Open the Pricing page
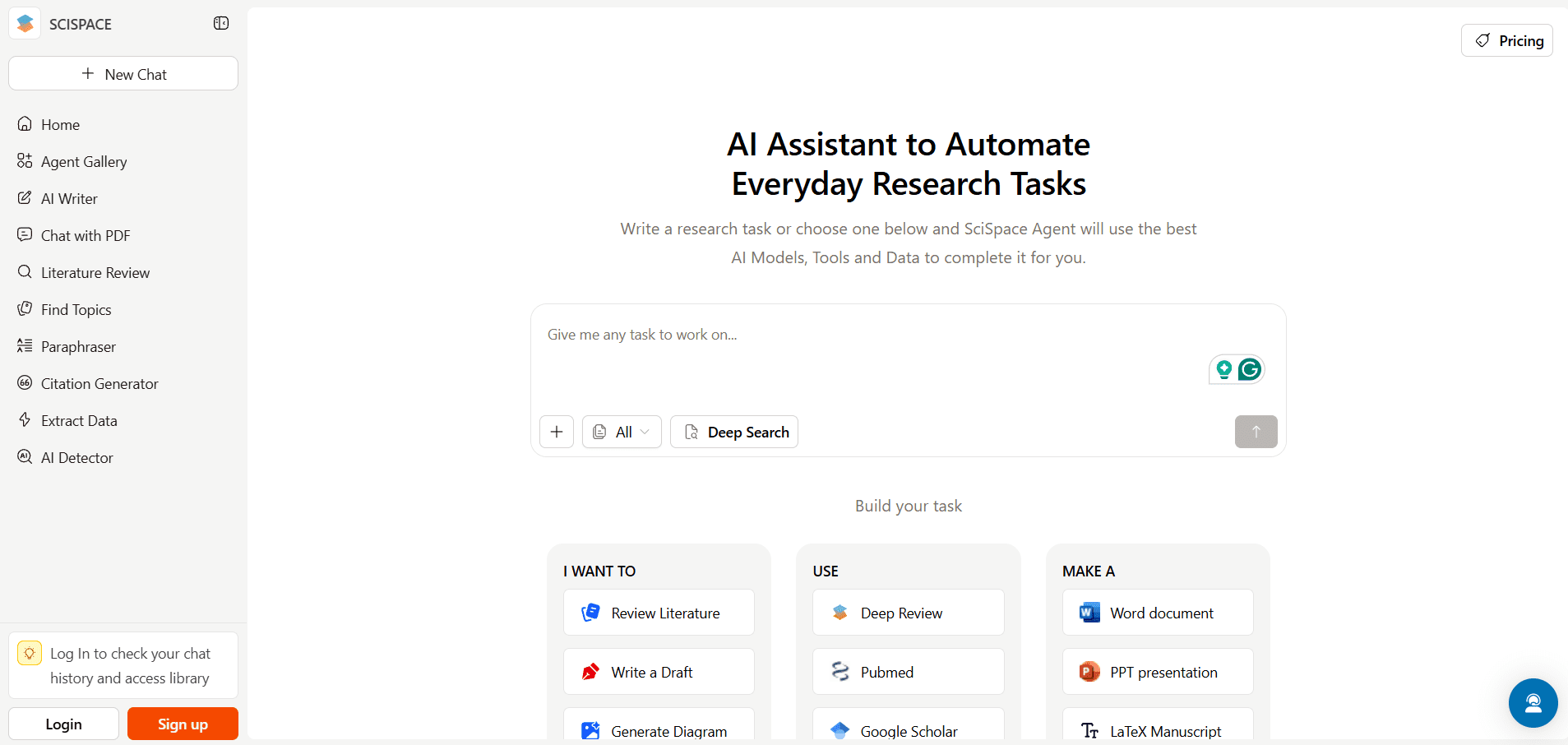The image size is (1568, 745). (x=1506, y=40)
